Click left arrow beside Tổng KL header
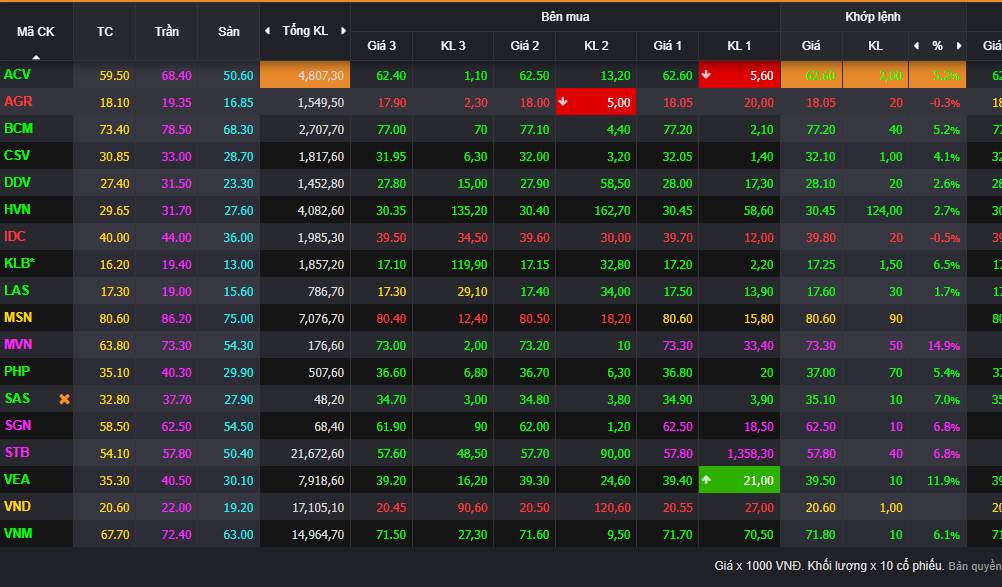This screenshot has width=1002, height=587. (268, 31)
